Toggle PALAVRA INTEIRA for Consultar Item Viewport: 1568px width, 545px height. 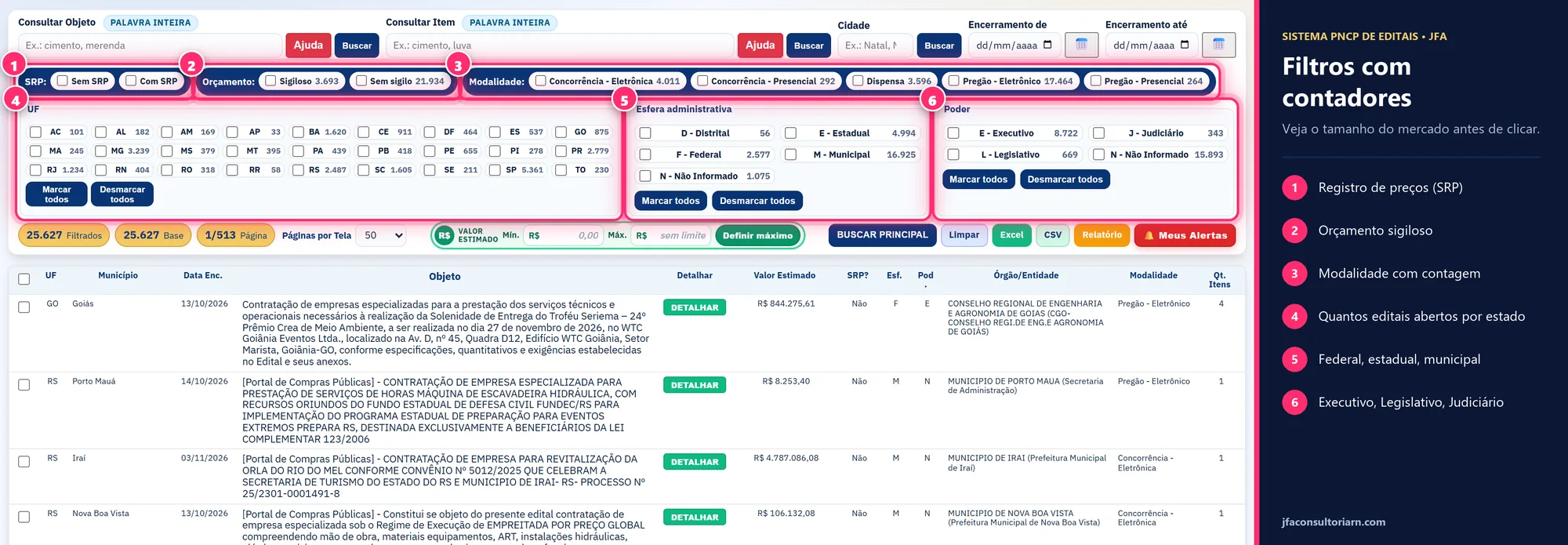[x=510, y=23]
